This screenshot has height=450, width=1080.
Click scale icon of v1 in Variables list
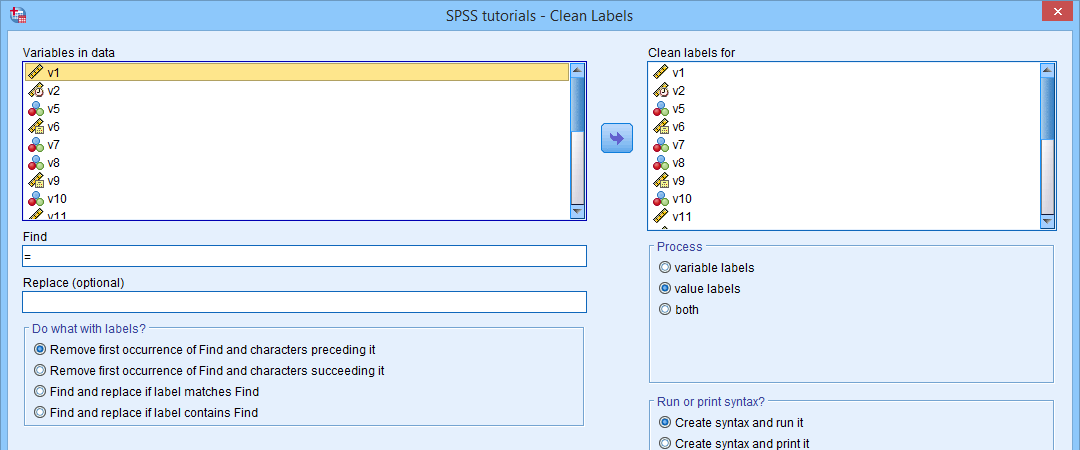(x=35, y=72)
